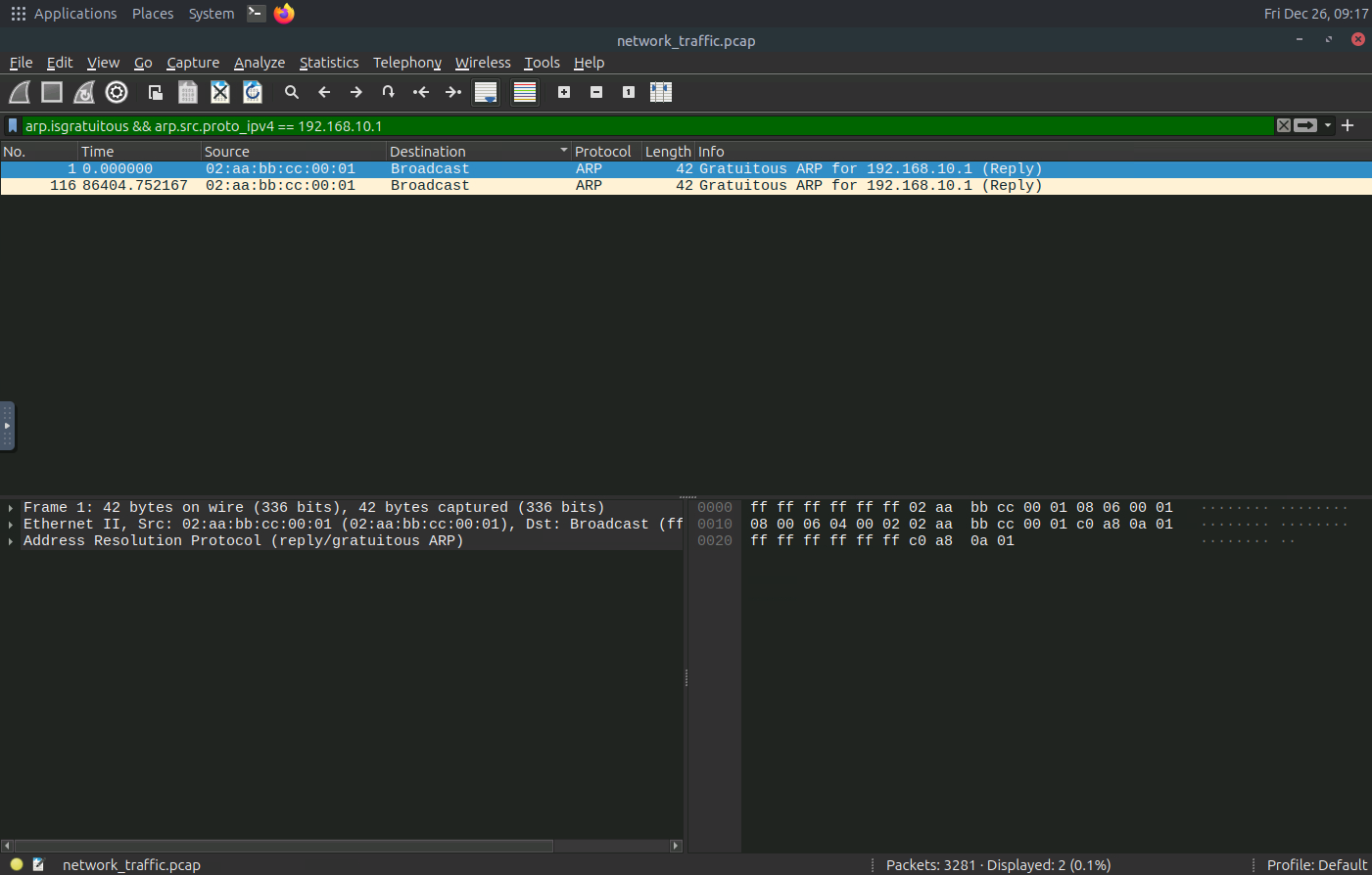Expand Address Resolution Protocol details

(x=11, y=541)
